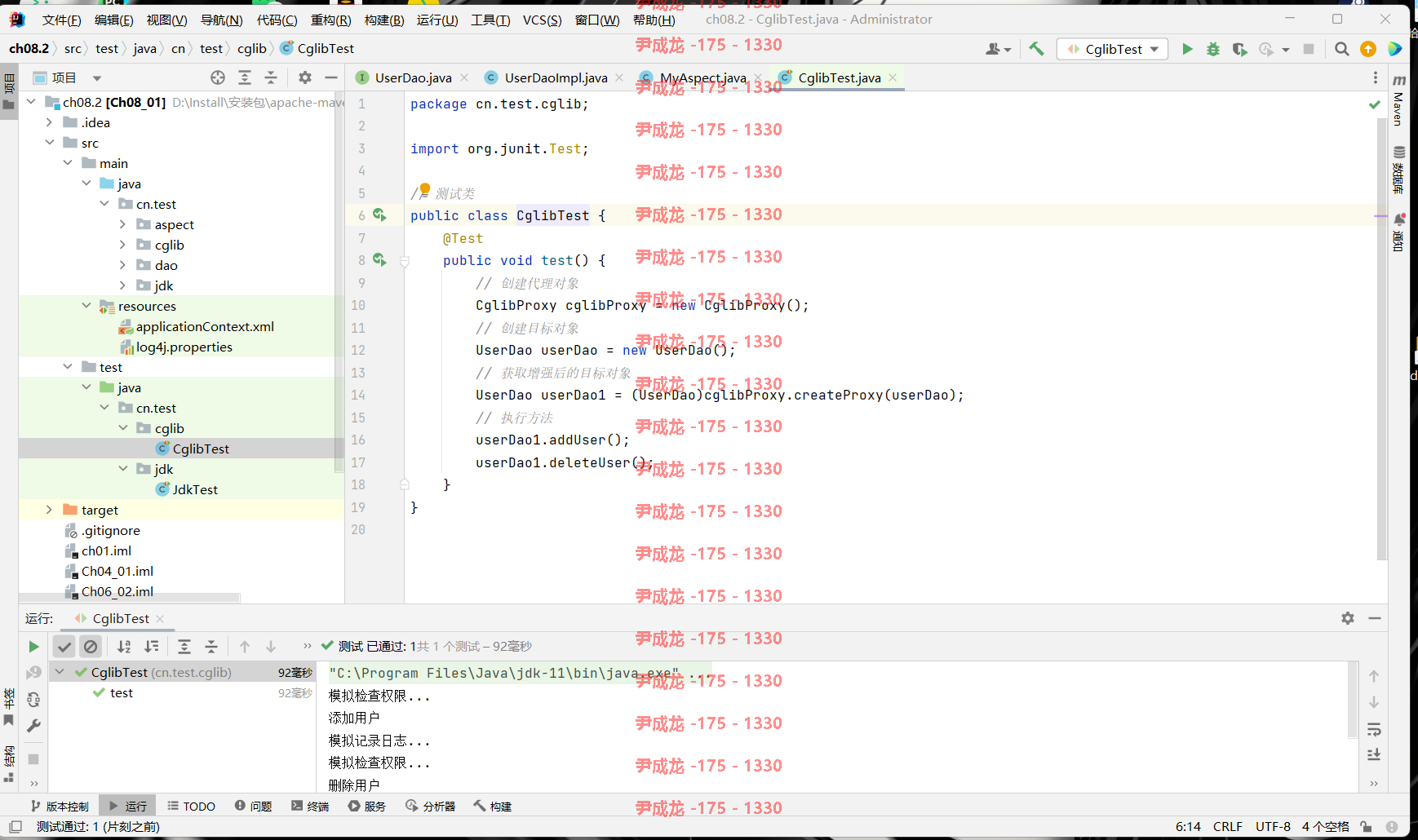
Task: Click run gutter icon beside class CglibTest
Action: [x=379, y=214]
